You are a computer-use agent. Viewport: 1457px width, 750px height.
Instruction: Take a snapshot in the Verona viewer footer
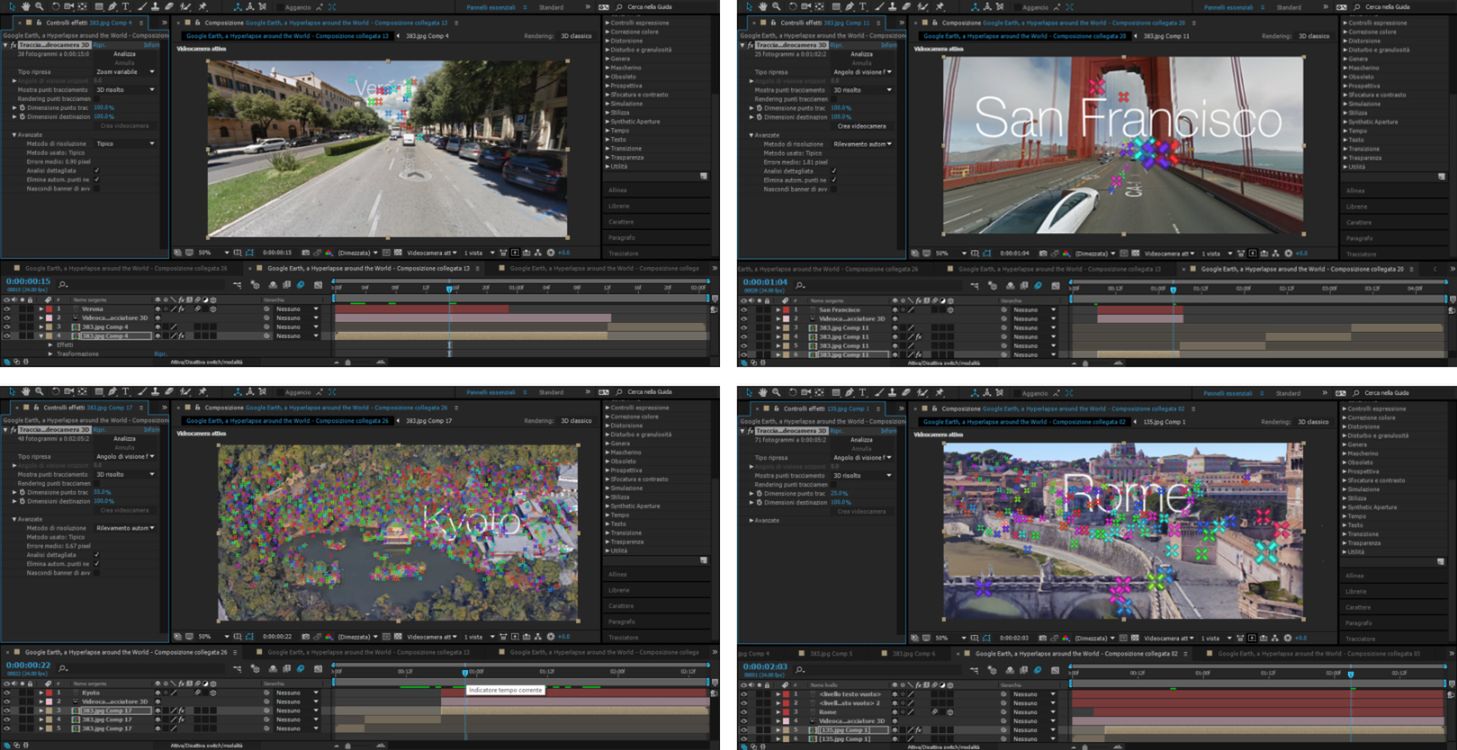point(304,252)
